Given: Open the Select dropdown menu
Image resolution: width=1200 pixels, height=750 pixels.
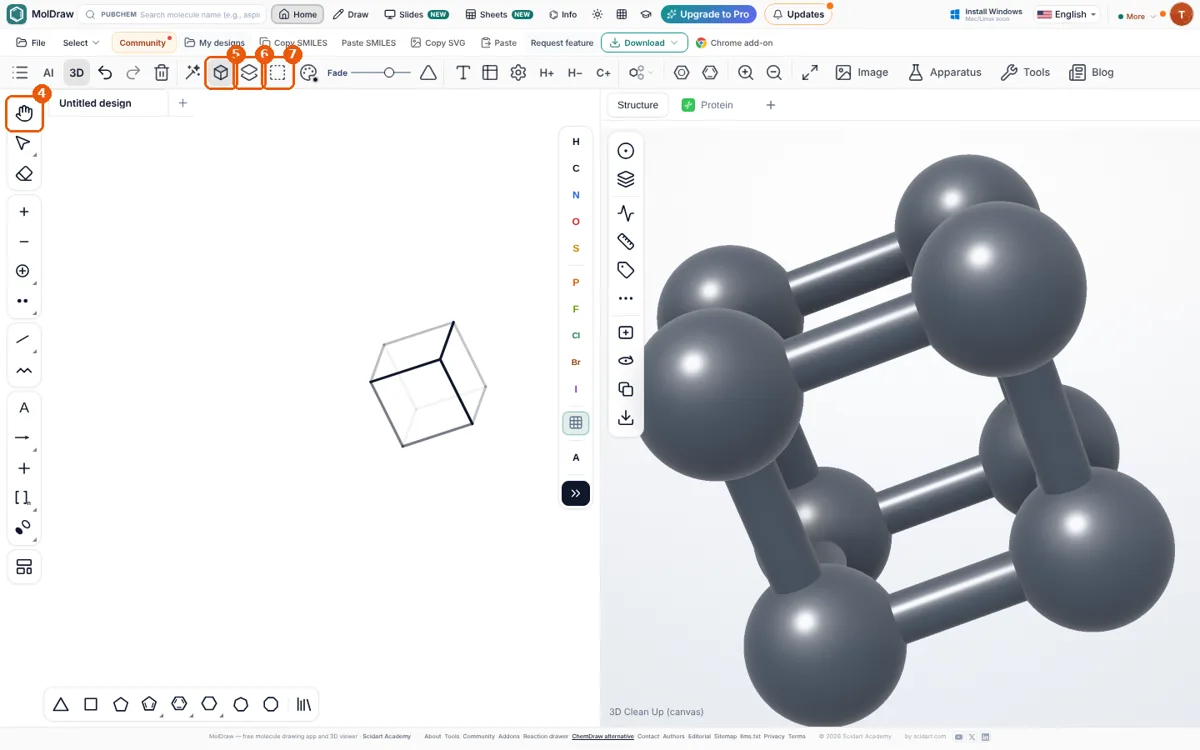Looking at the screenshot, I should (x=81, y=43).
